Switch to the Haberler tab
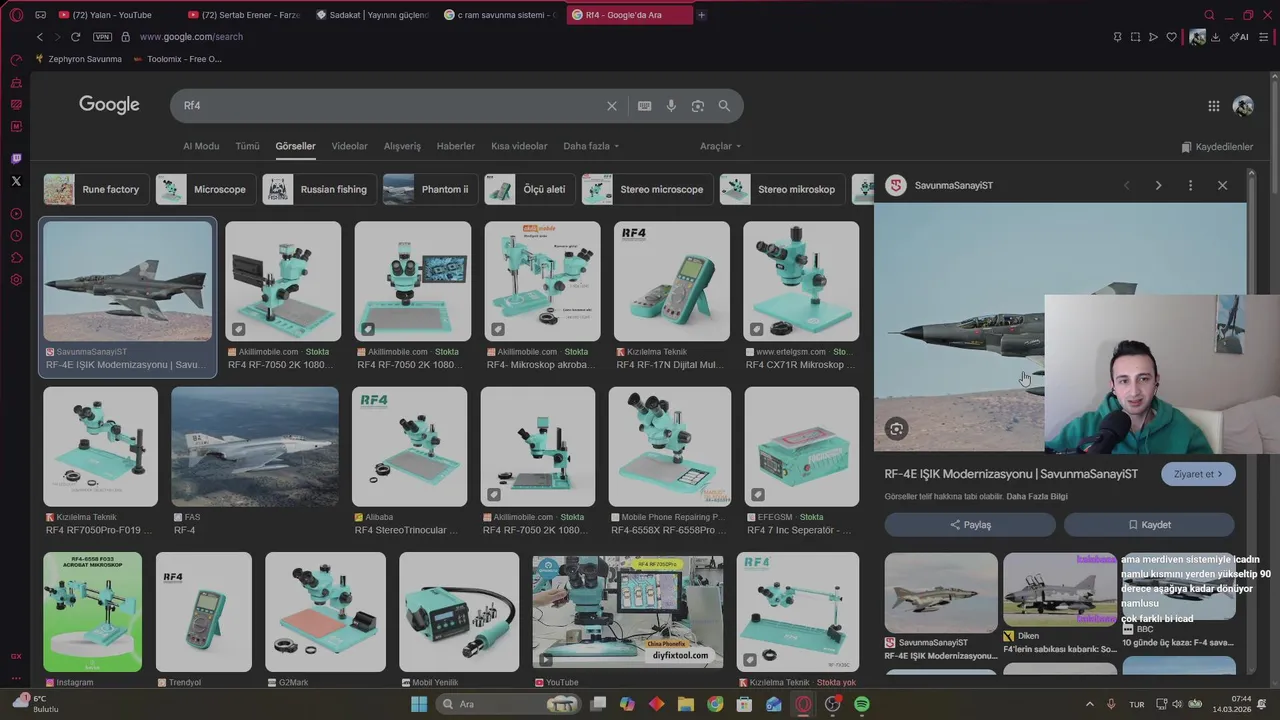This screenshot has width=1280, height=720. pyautogui.click(x=456, y=146)
